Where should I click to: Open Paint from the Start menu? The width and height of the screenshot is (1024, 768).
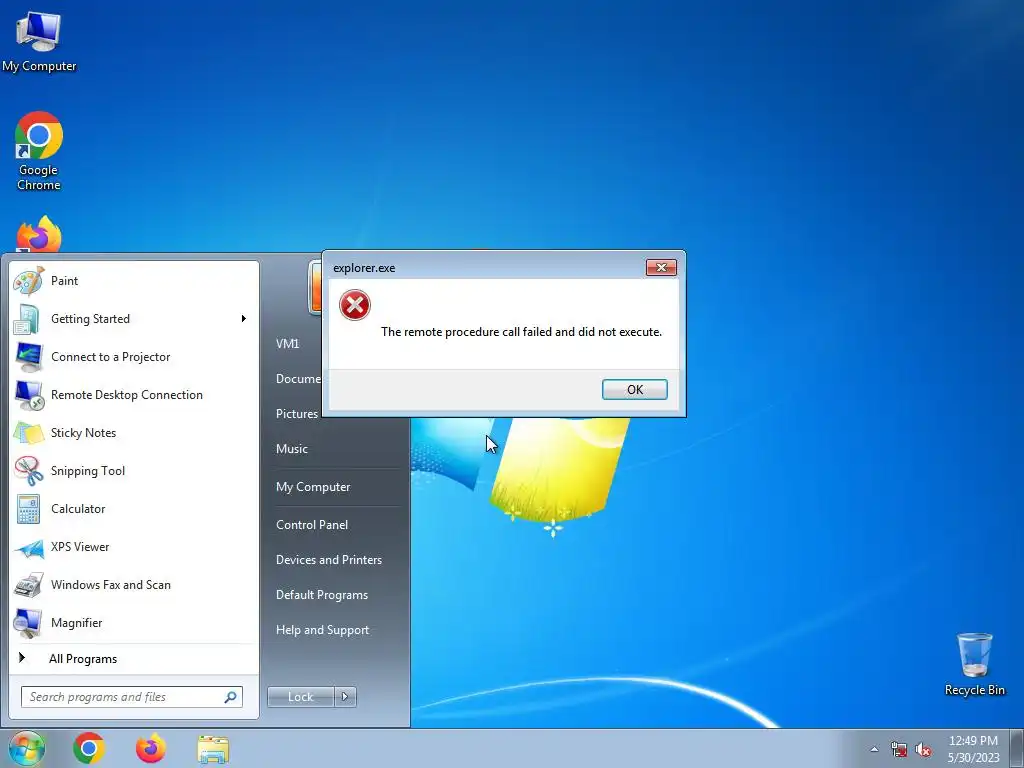(134, 281)
